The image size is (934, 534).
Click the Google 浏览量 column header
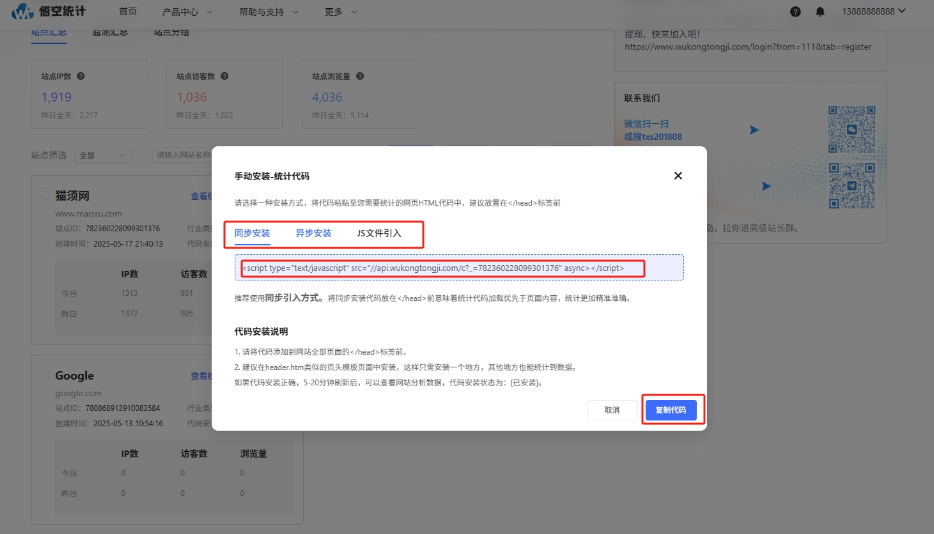(x=253, y=454)
